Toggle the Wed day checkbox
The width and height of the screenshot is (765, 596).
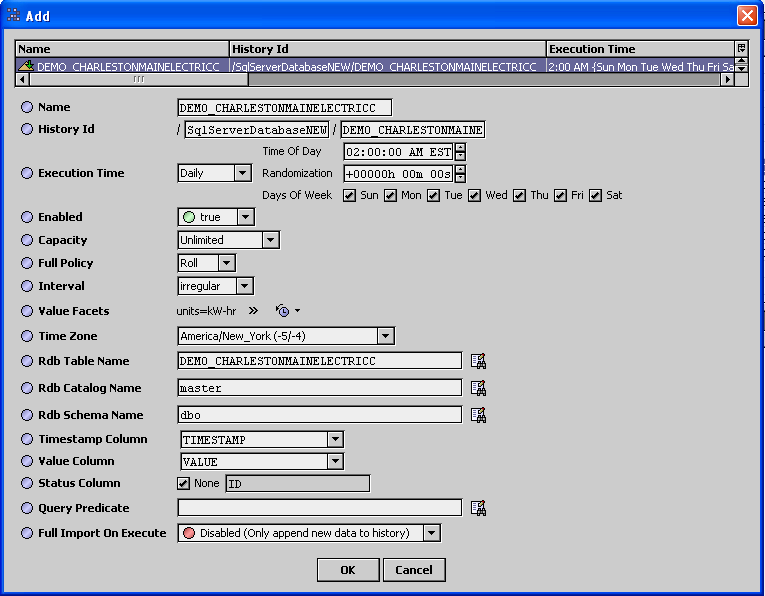tap(475, 195)
